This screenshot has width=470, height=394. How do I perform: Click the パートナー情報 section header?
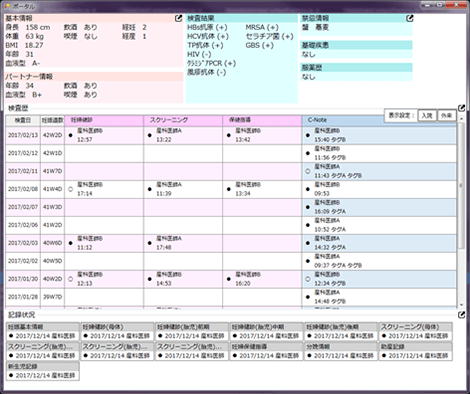tap(94, 77)
